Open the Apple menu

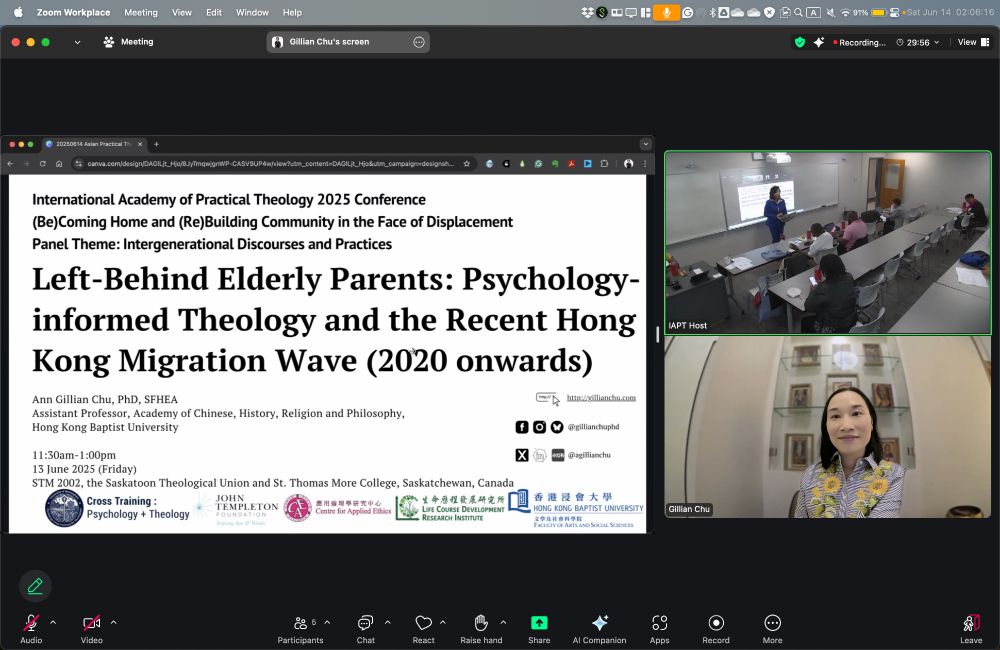click(18, 12)
